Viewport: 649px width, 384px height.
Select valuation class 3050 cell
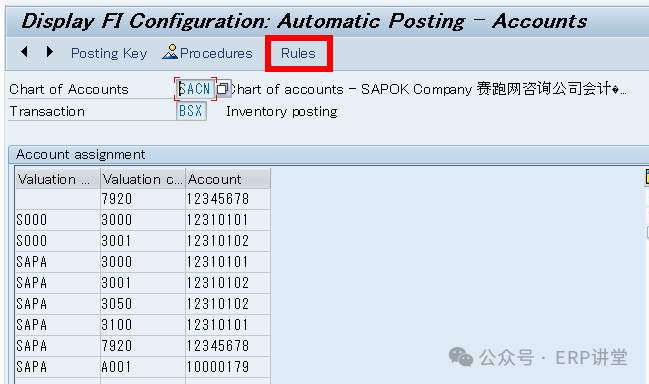click(x=143, y=304)
